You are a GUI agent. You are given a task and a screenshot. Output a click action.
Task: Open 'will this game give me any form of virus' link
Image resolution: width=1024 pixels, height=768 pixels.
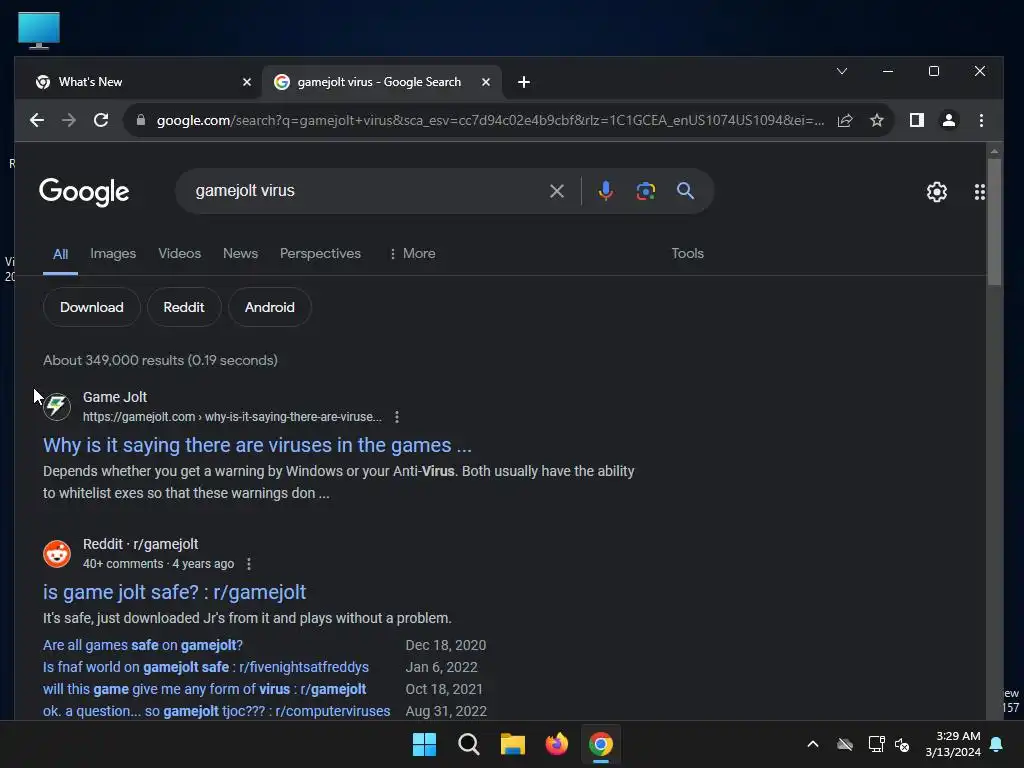point(204,689)
